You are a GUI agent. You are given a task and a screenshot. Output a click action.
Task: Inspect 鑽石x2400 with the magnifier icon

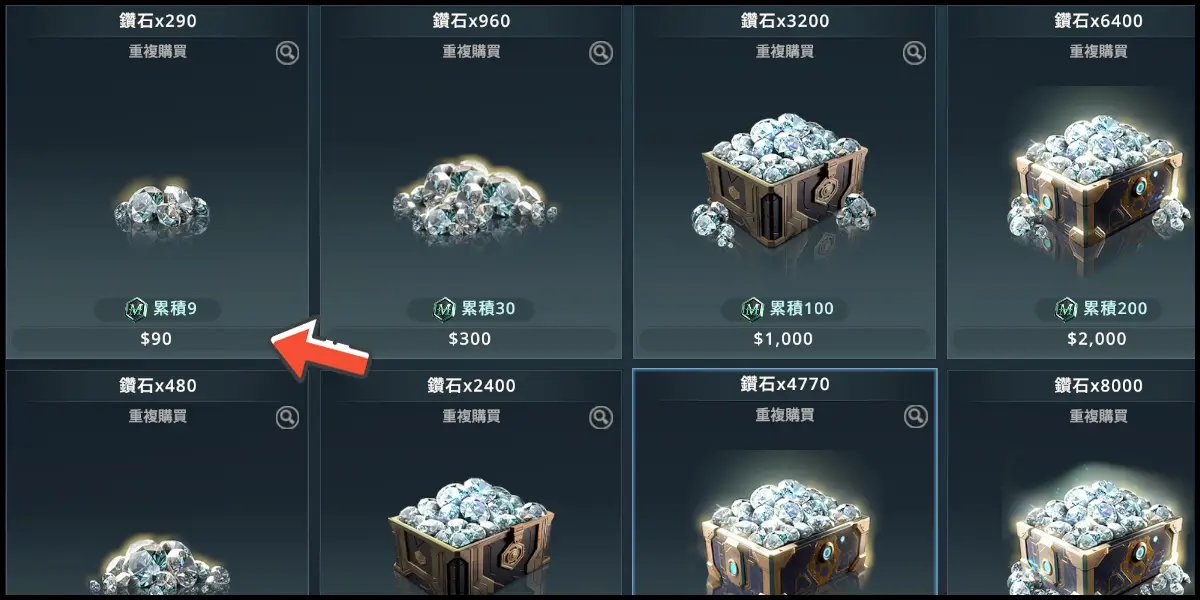[x=601, y=417]
